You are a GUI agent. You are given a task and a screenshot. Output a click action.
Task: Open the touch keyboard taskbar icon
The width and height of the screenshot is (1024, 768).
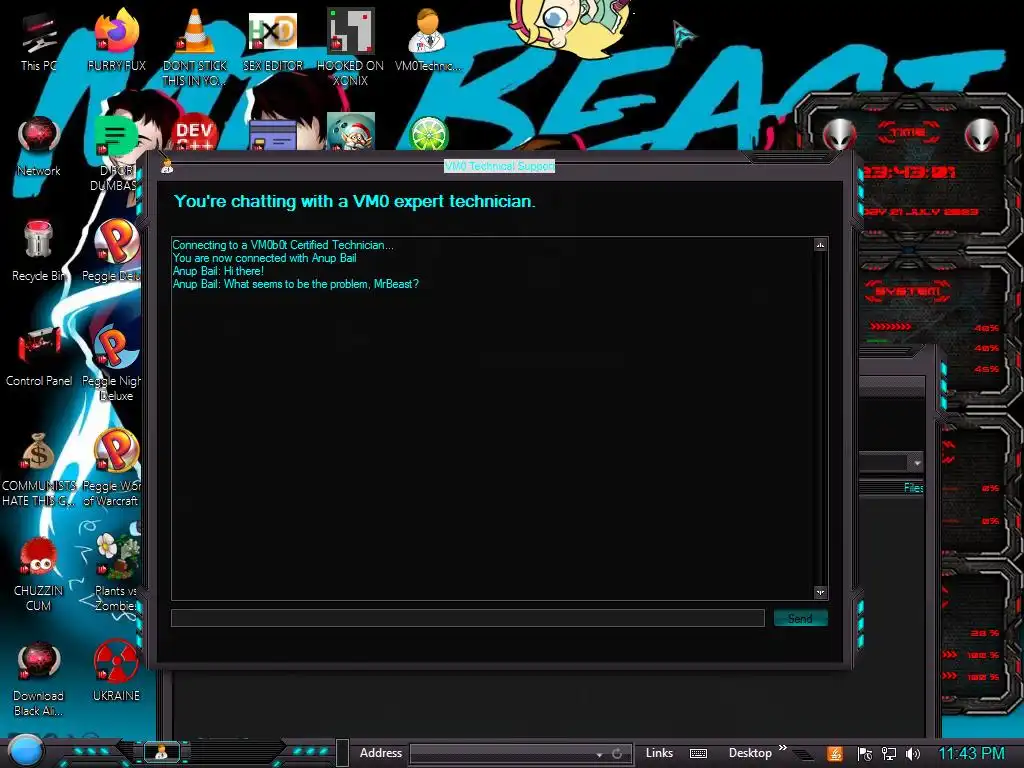(x=698, y=754)
